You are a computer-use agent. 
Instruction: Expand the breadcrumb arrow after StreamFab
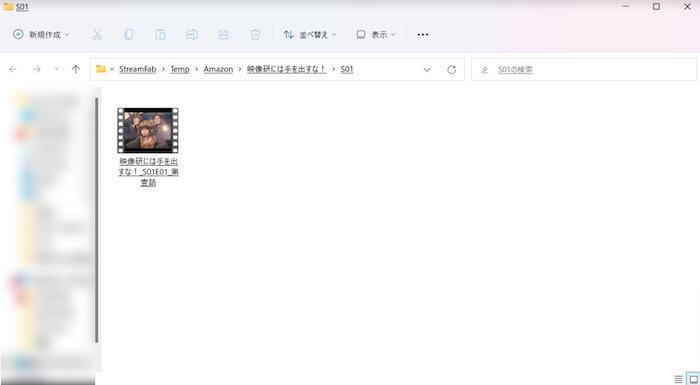click(x=163, y=69)
